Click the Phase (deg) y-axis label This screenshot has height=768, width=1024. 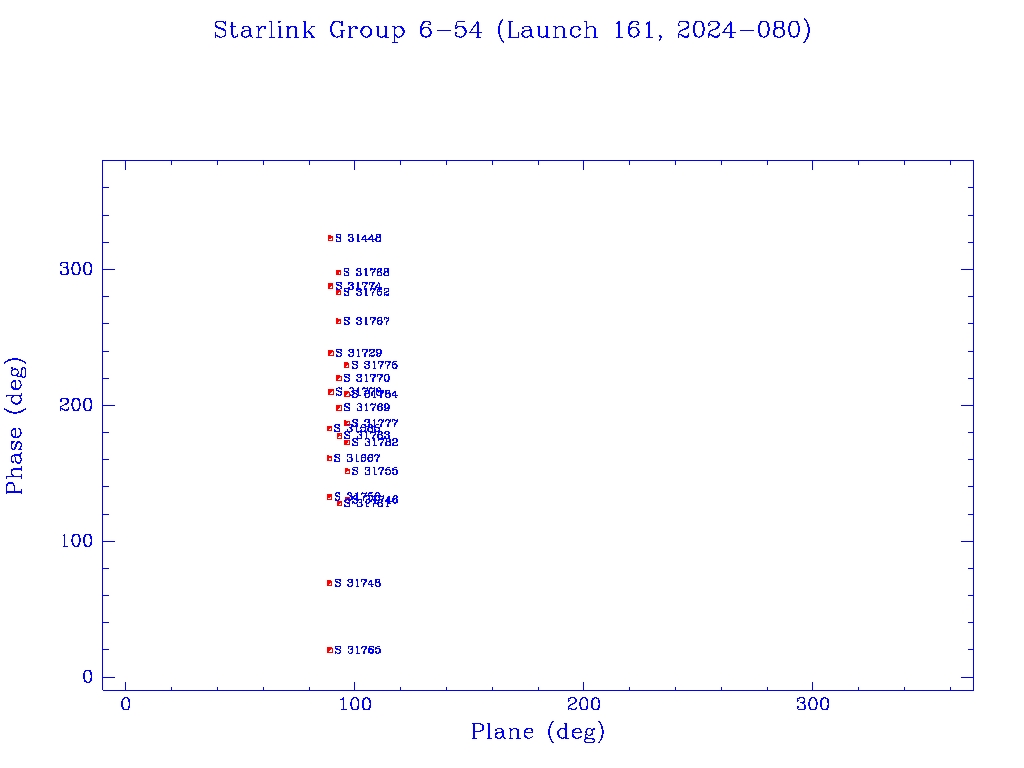(15, 425)
